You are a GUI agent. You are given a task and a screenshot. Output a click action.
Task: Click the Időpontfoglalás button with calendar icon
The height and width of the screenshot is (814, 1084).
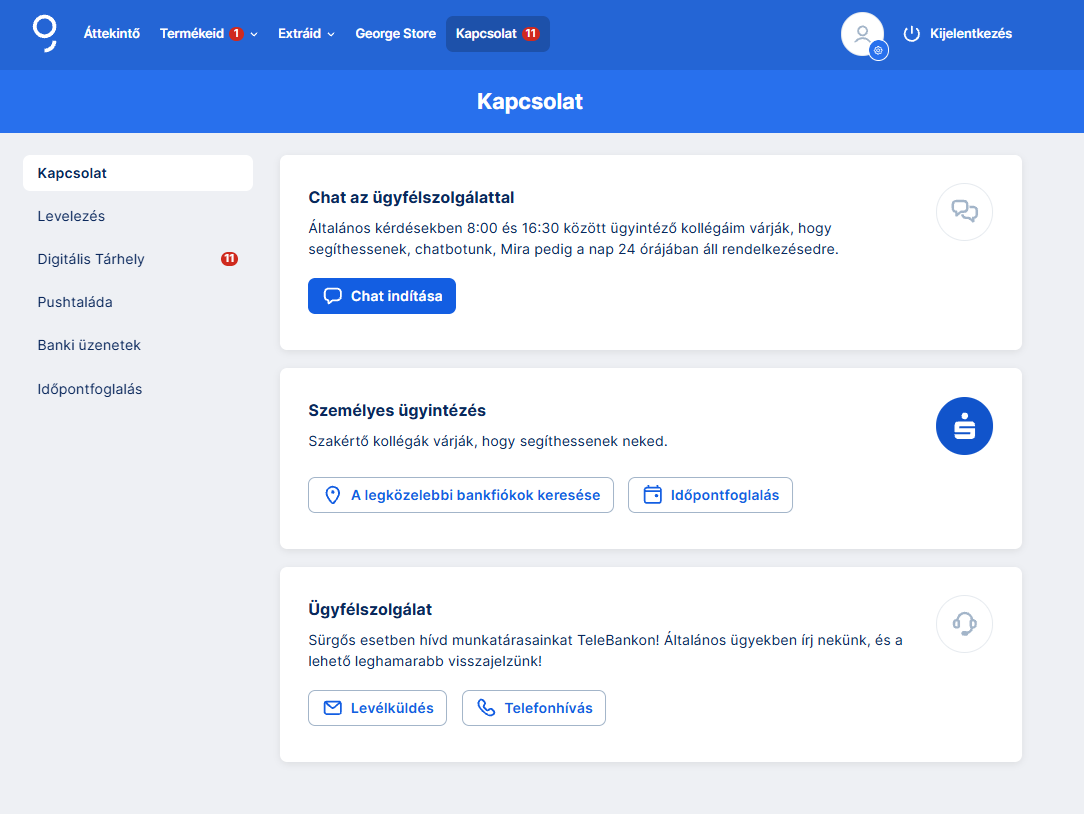(x=710, y=495)
